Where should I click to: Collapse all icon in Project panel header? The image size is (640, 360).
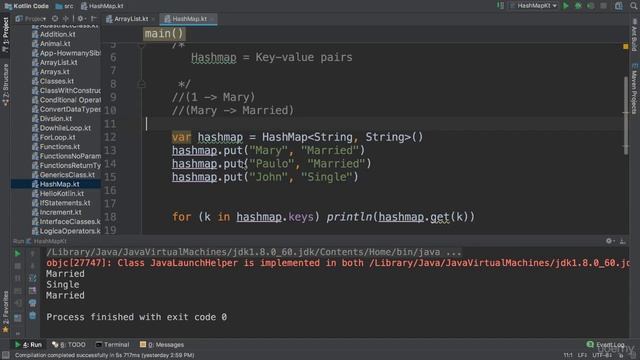65,19
